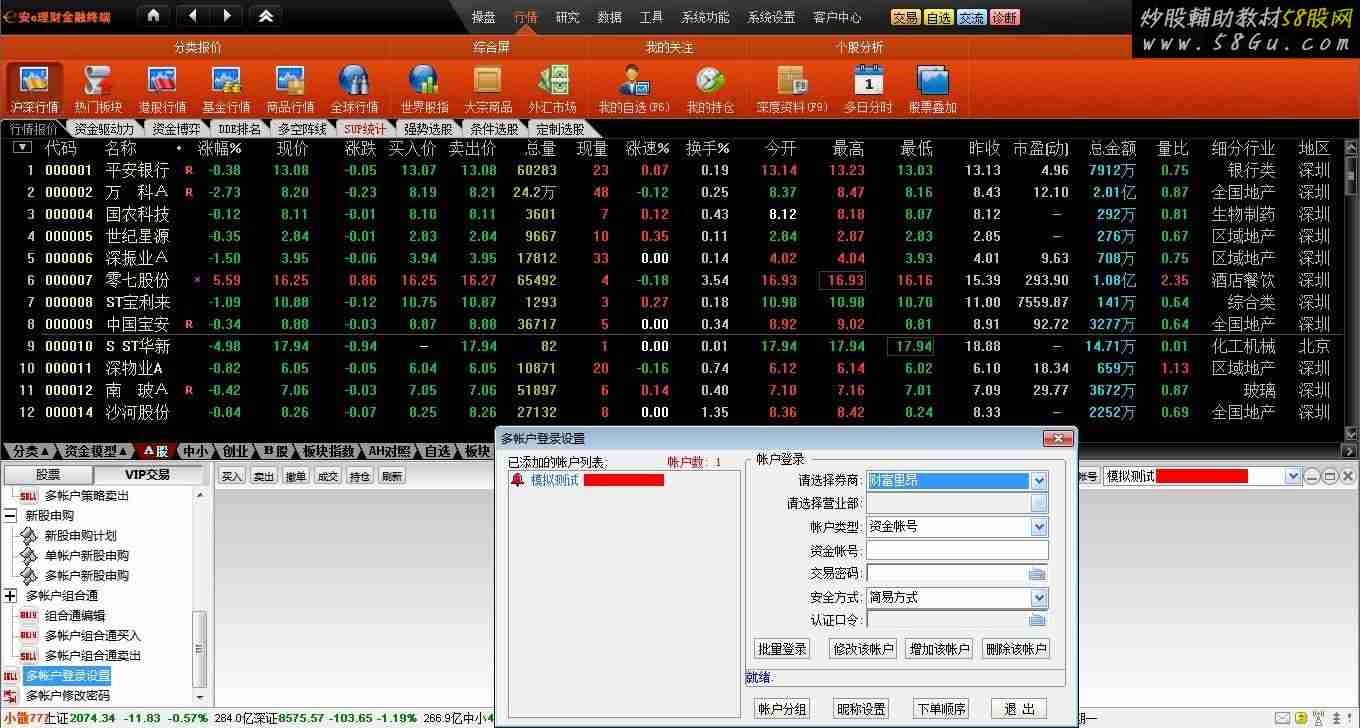Select stock row 000007 零七股份
Viewport: 1360px width, 728px height.
[671, 280]
